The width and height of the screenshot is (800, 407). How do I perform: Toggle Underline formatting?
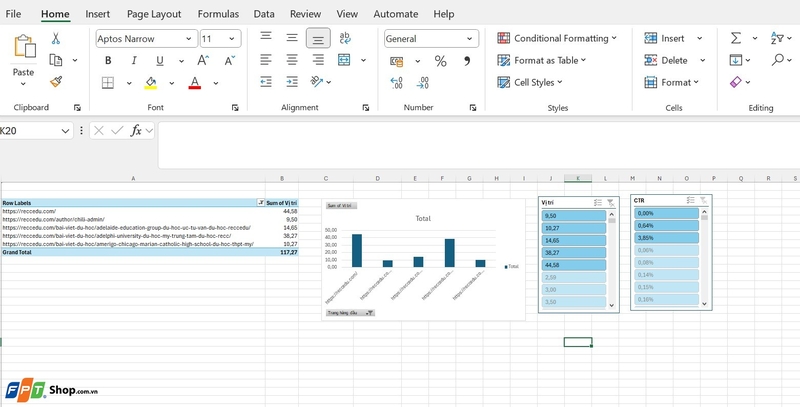click(x=160, y=61)
